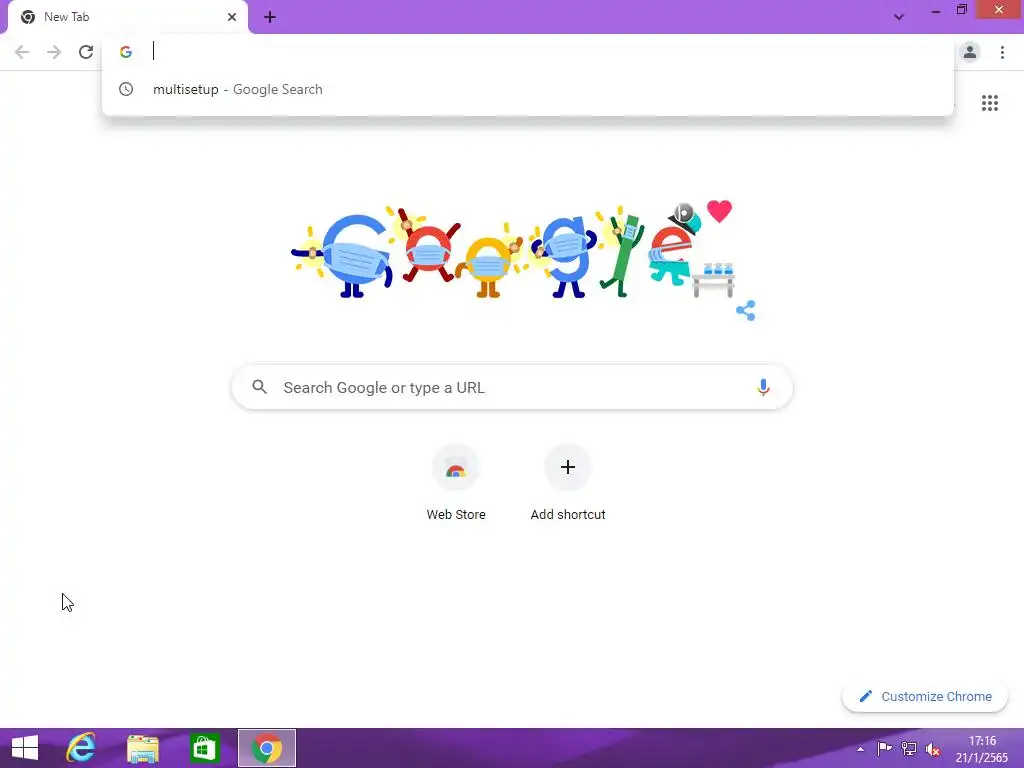
Task: Open the Web Store shortcut
Action: [456, 483]
